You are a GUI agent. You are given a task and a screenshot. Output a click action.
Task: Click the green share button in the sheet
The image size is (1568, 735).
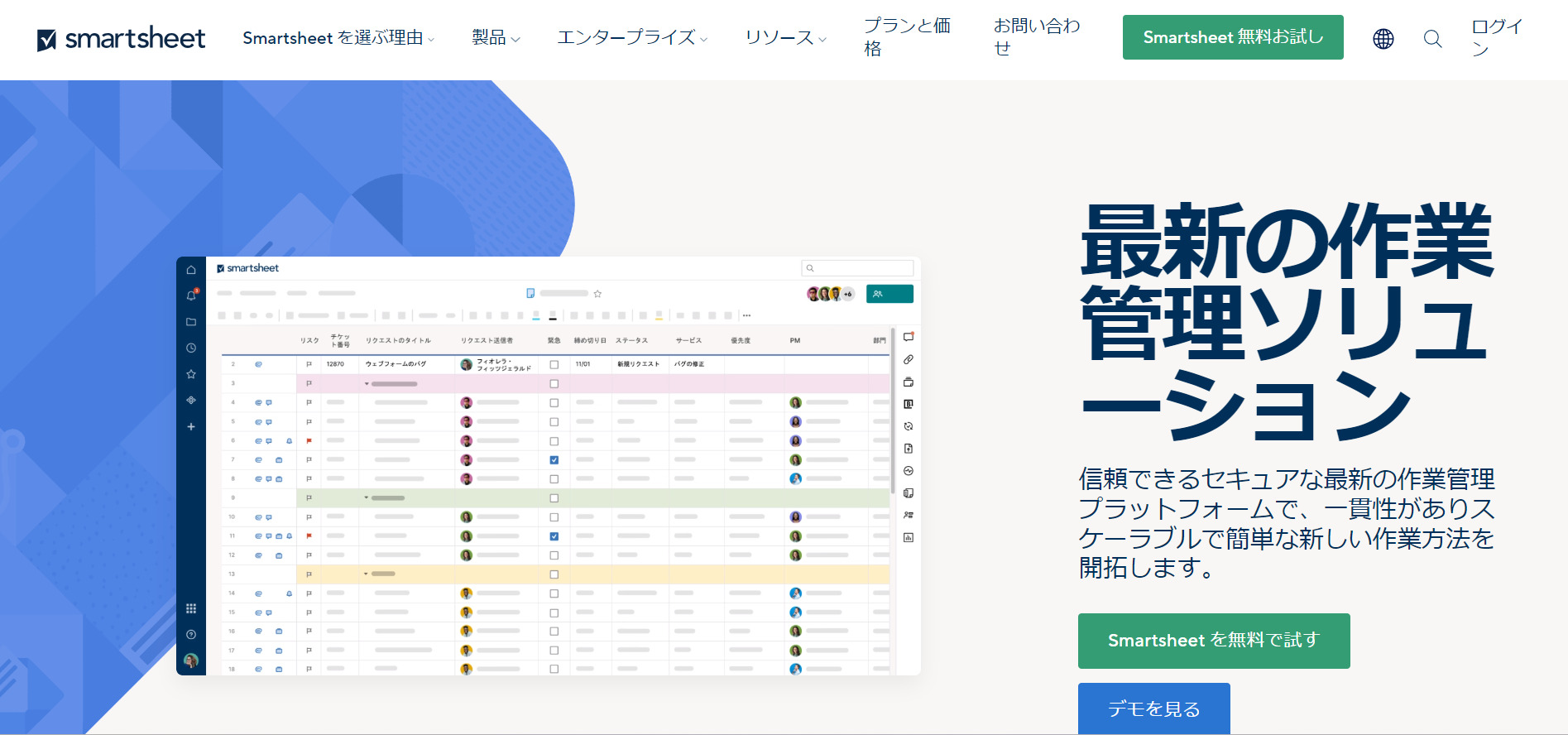tap(889, 294)
